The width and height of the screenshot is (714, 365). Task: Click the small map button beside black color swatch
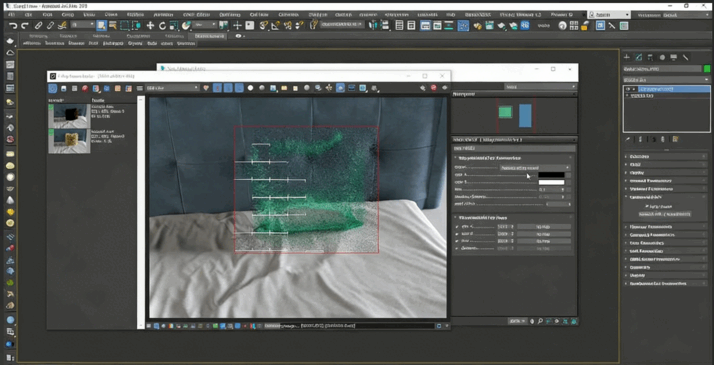click(x=568, y=175)
